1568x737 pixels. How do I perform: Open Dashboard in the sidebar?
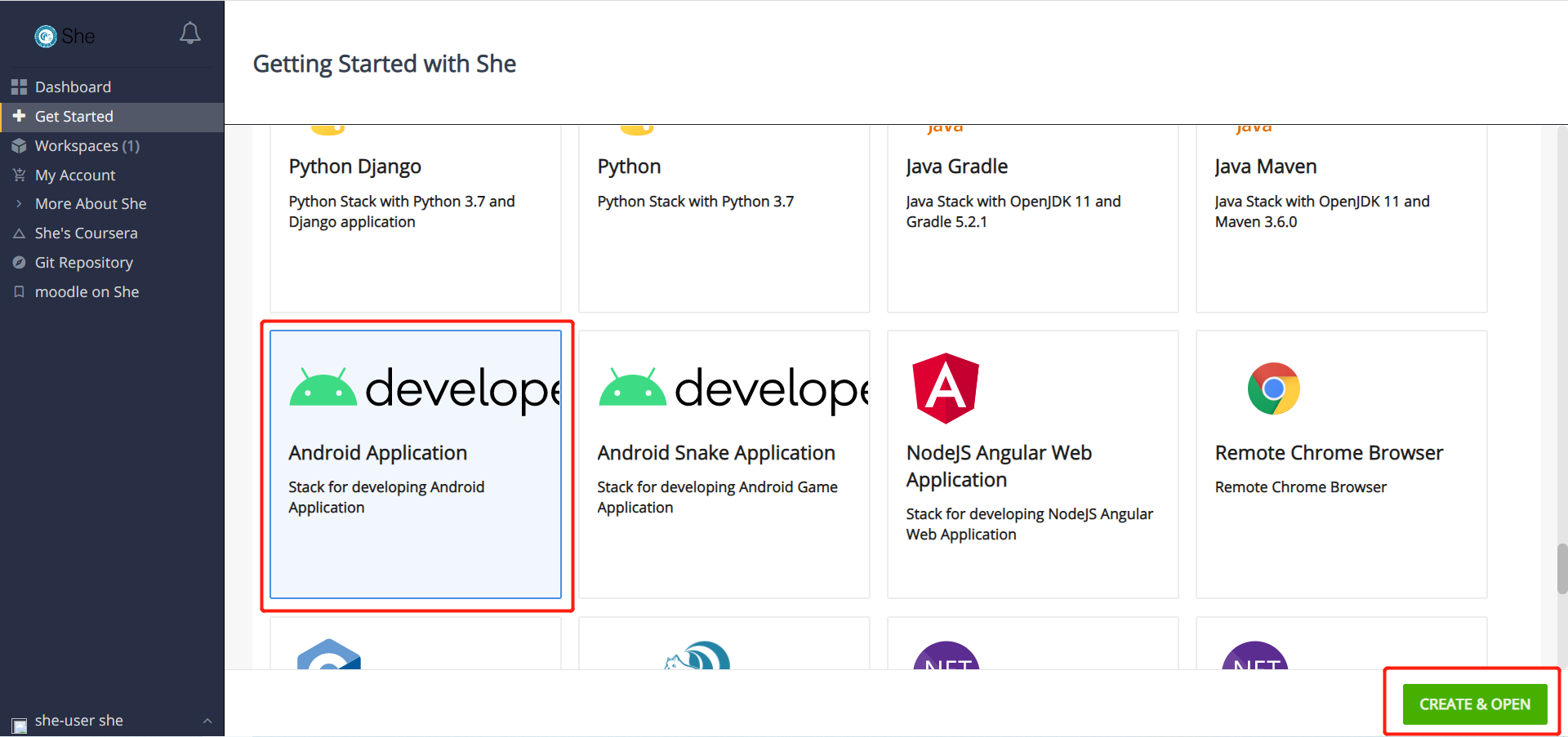112,87
